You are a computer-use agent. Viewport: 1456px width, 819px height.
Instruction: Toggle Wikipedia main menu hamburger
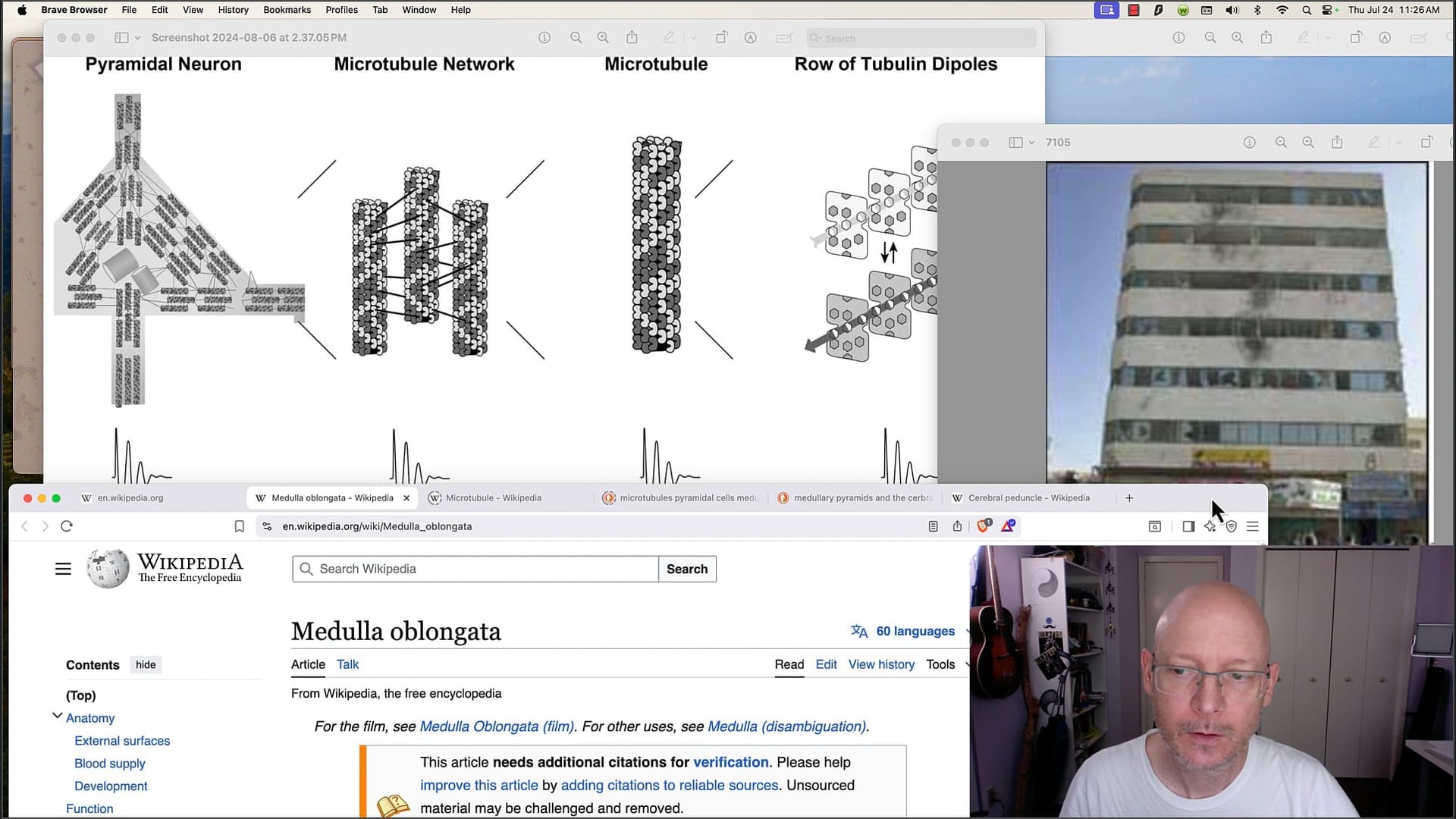[x=63, y=569]
